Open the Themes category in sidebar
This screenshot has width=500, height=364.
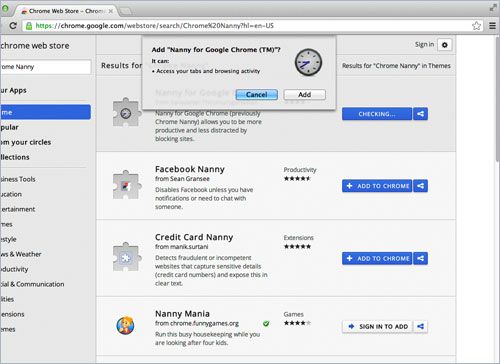click(x=8, y=329)
